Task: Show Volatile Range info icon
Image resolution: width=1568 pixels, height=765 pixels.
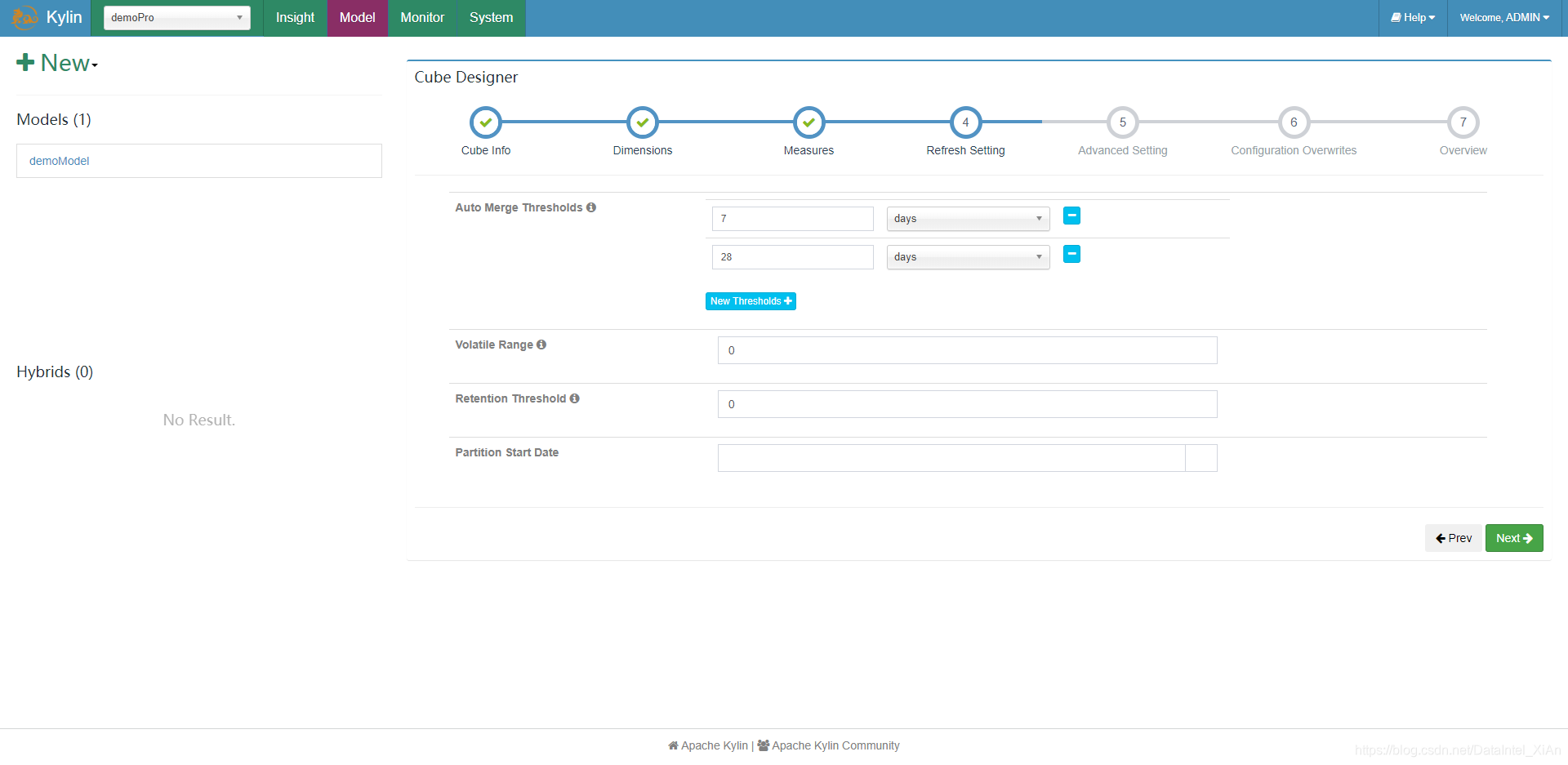Action: [x=541, y=345]
